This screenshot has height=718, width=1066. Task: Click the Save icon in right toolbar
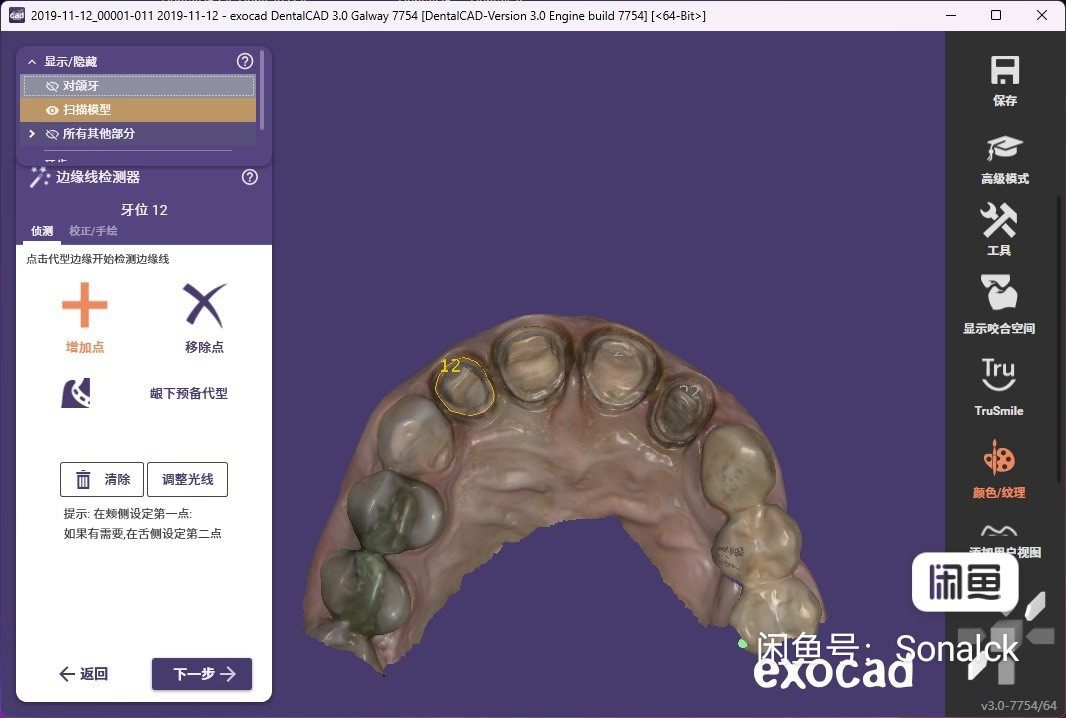[1004, 71]
